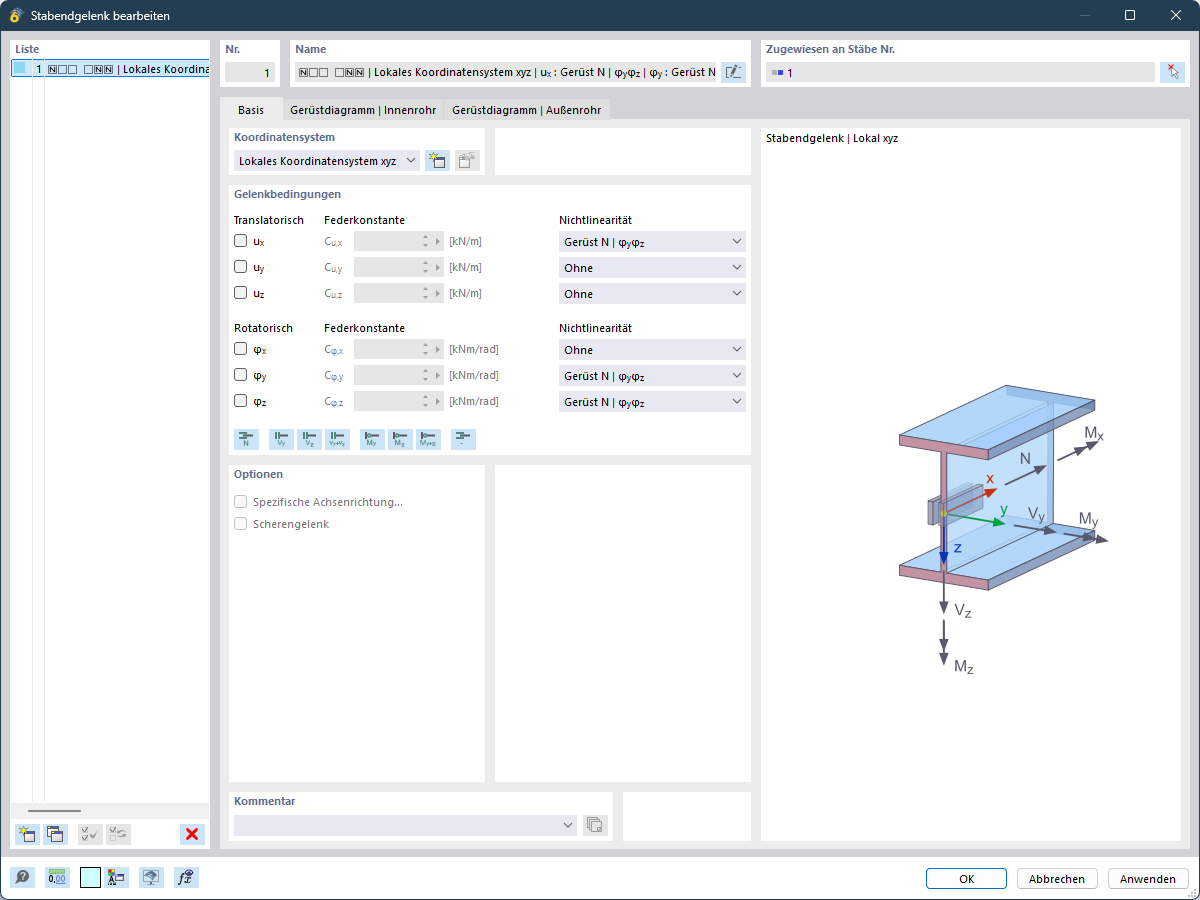Open the edit name pencil icon

pyautogui.click(x=733, y=71)
